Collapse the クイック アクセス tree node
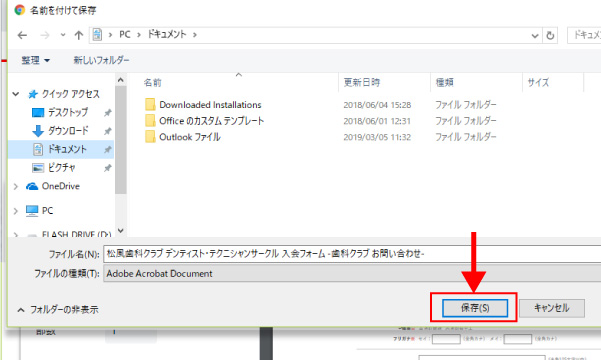 [x=16, y=94]
